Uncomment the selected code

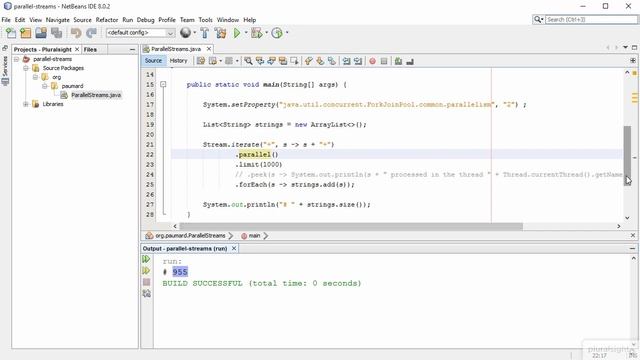tap(410, 61)
